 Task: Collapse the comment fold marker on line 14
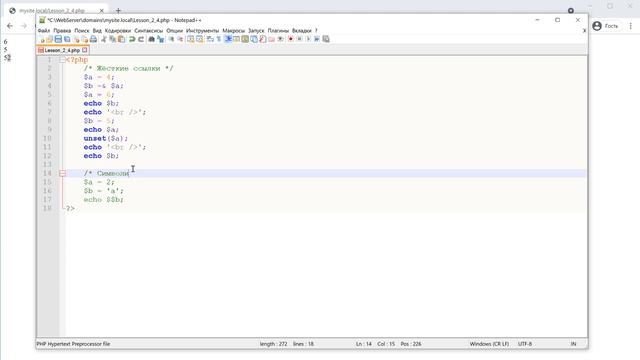pyautogui.click(x=62, y=173)
